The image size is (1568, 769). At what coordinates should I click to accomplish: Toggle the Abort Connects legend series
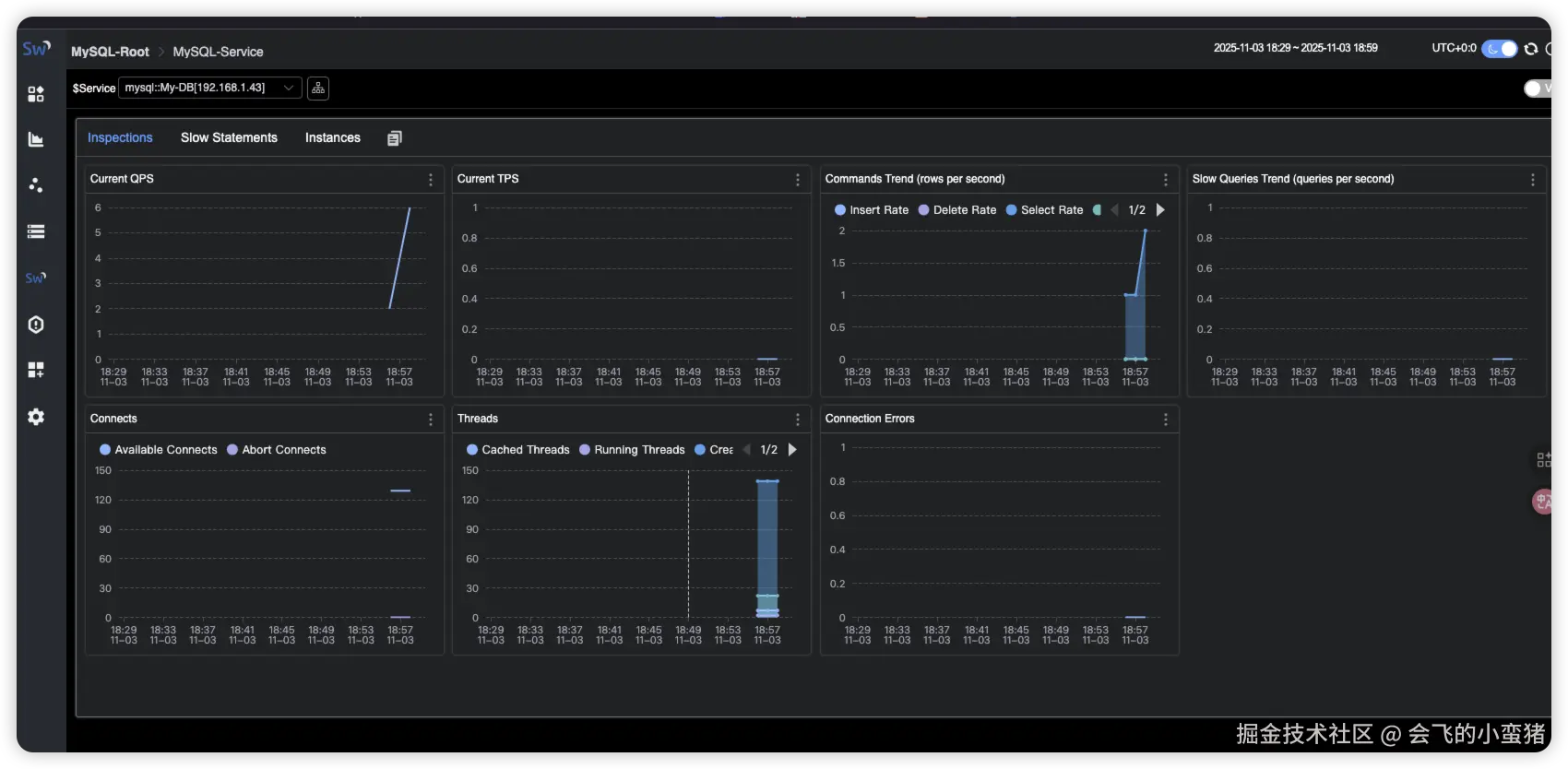[x=277, y=450]
